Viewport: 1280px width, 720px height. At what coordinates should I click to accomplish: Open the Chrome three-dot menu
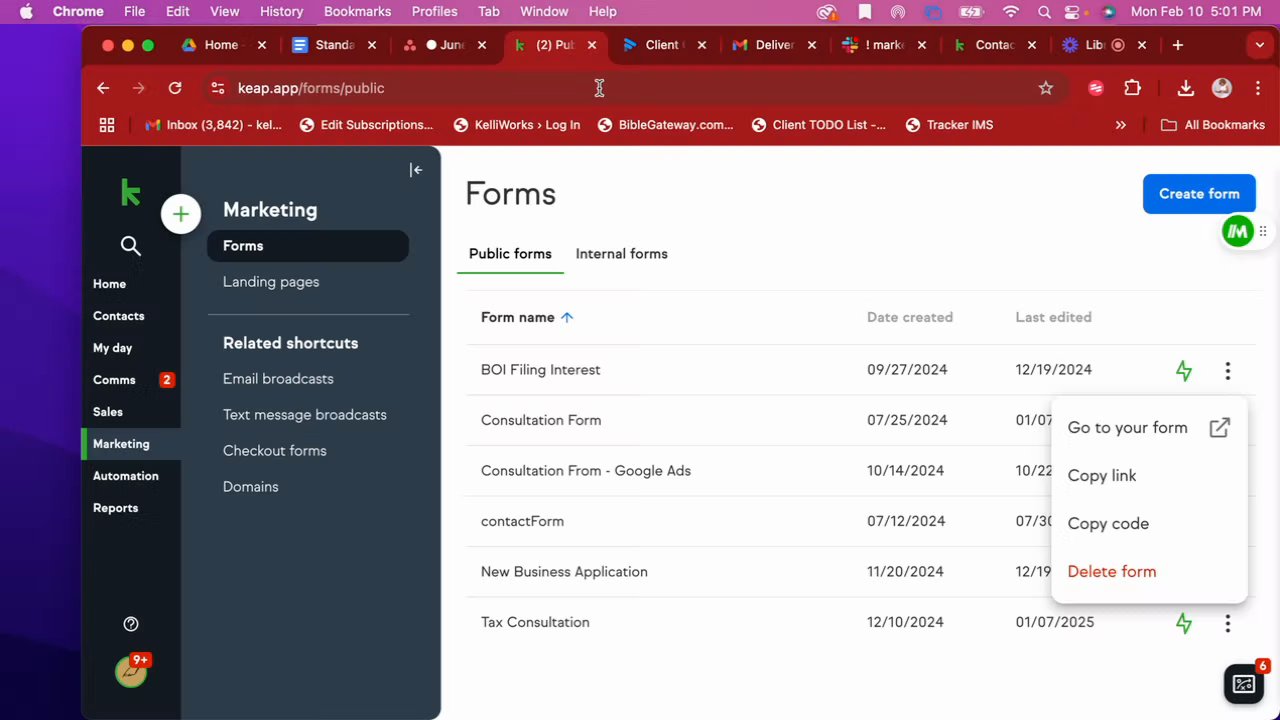[x=1257, y=88]
